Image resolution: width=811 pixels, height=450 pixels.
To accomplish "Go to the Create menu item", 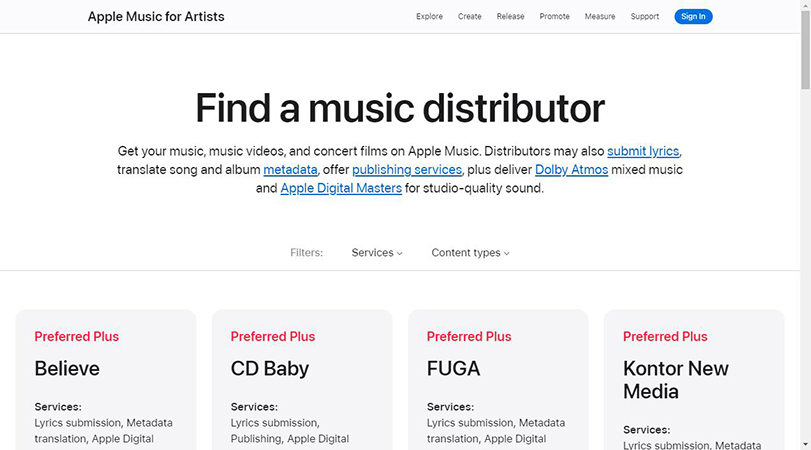I will (x=470, y=17).
